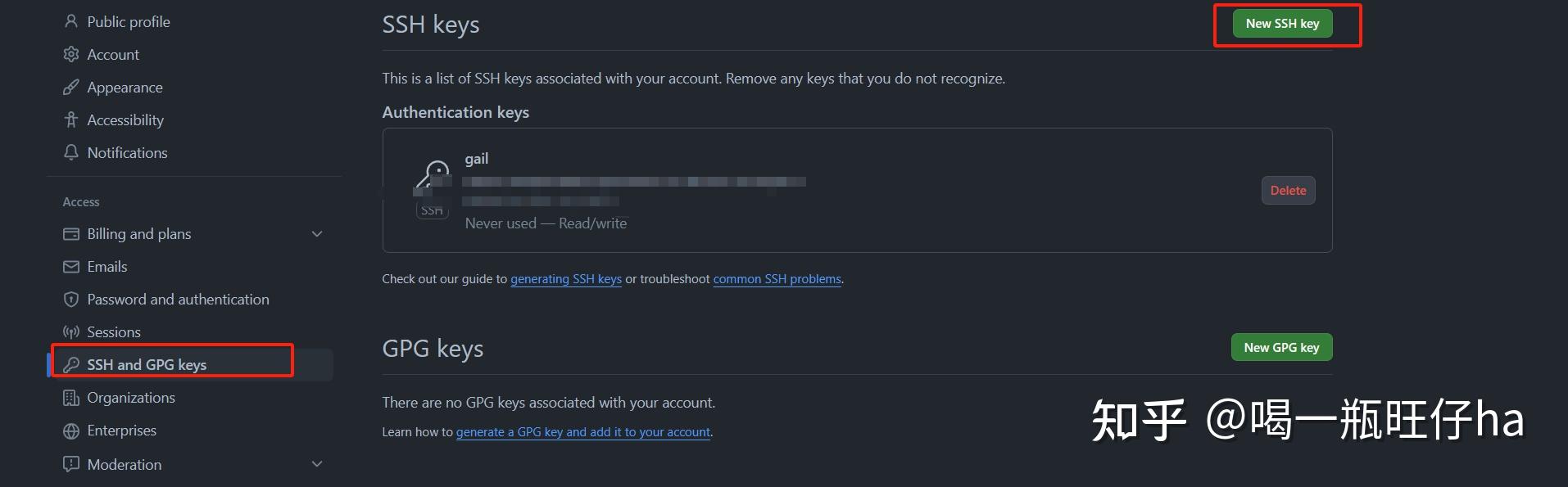The width and height of the screenshot is (1568, 487).
Task: Go to Password and authentication
Action: (x=178, y=300)
